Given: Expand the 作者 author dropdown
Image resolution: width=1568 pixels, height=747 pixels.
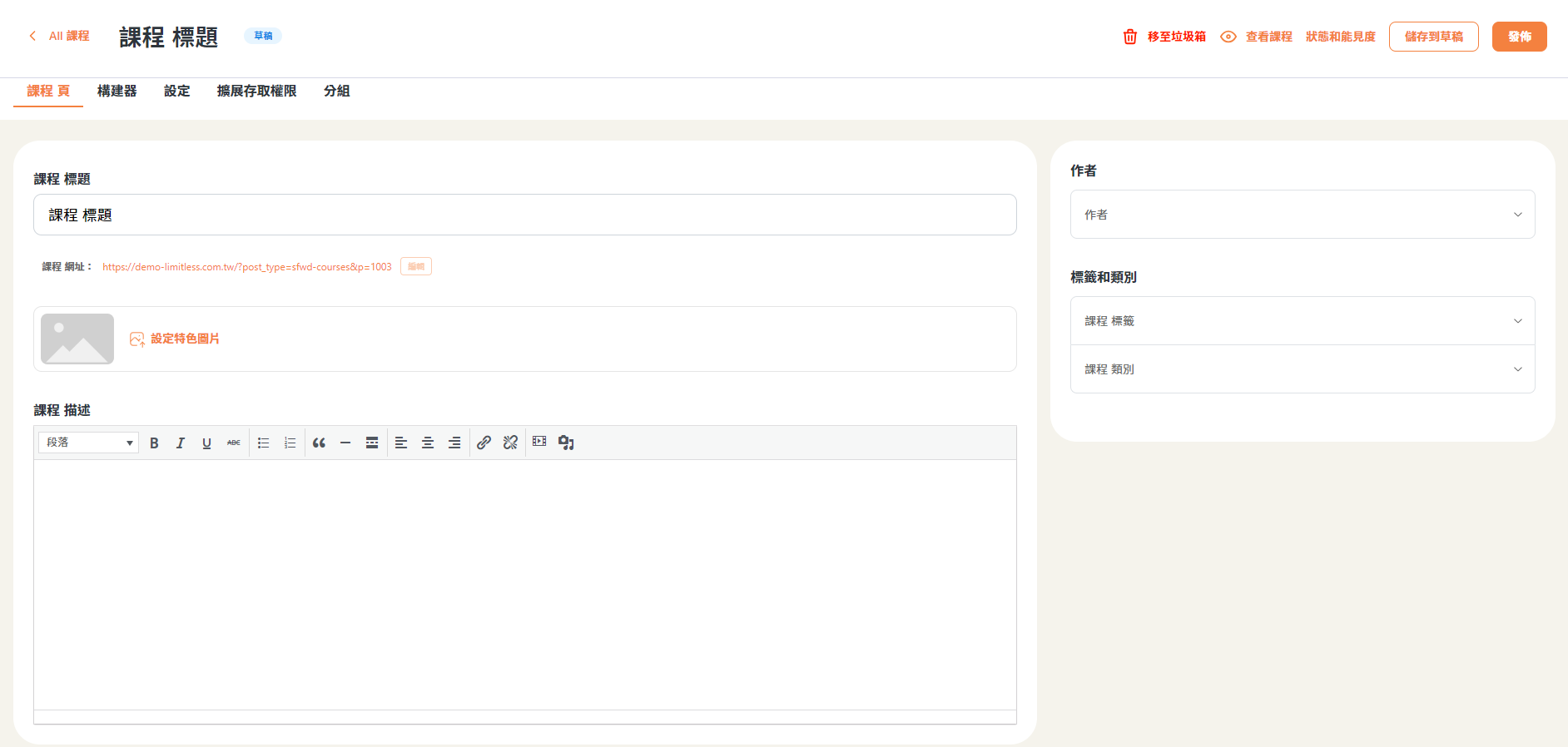Looking at the screenshot, I should (1302, 215).
